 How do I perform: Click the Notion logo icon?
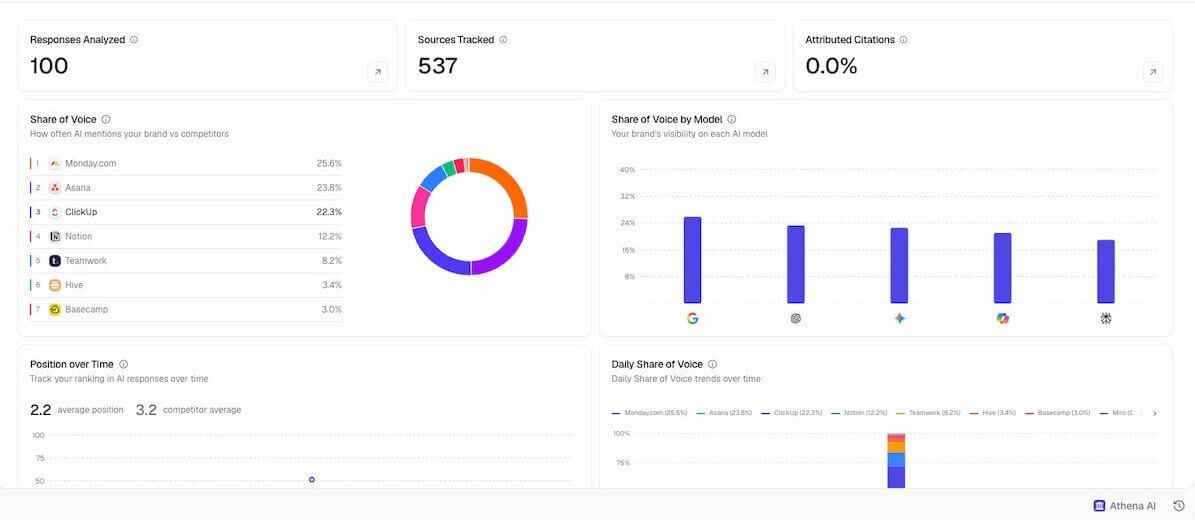coord(54,236)
